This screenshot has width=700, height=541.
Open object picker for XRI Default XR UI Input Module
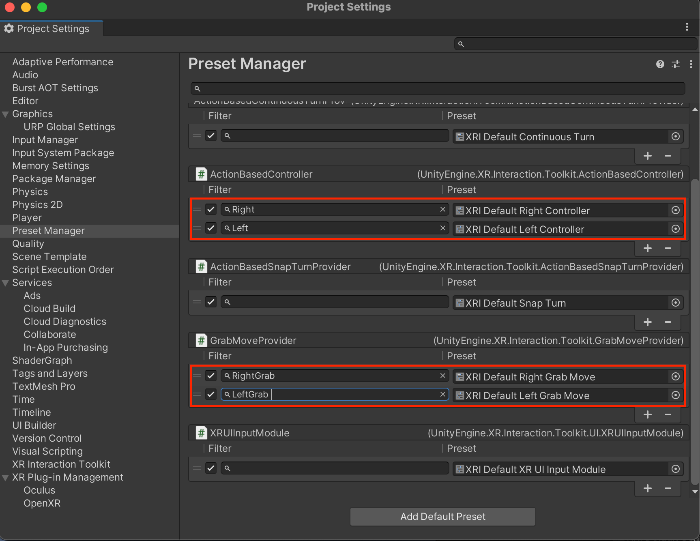pyautogui.click(x=675, y=469)
